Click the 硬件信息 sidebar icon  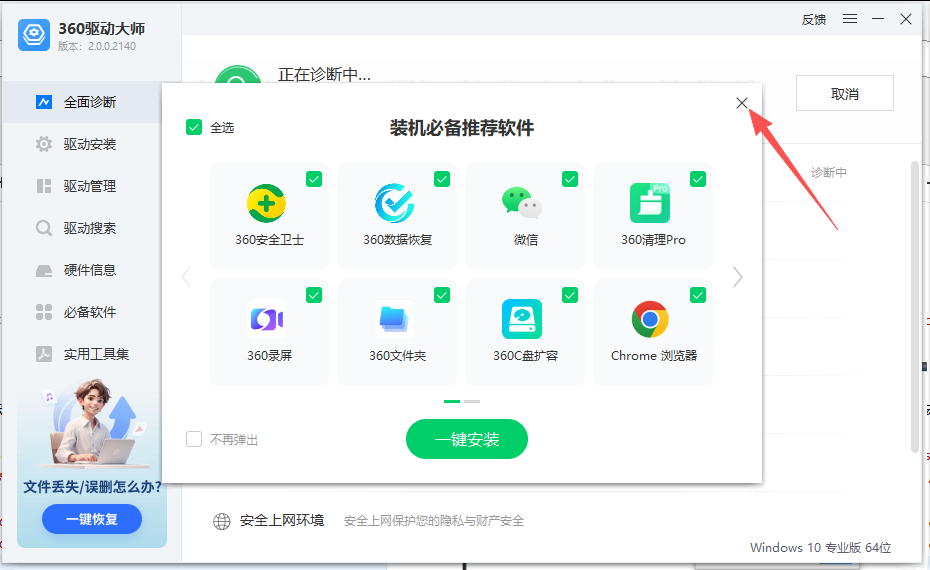point(44,270)
